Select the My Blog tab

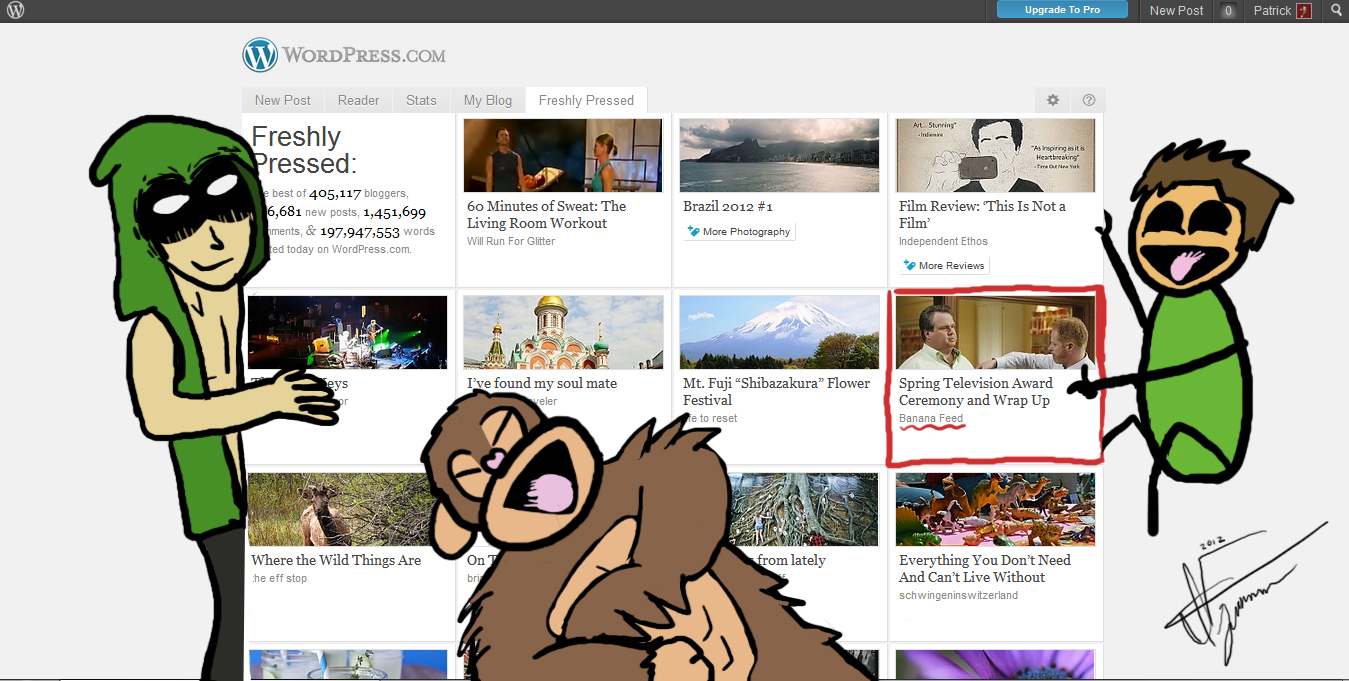[x=487, y=100]
